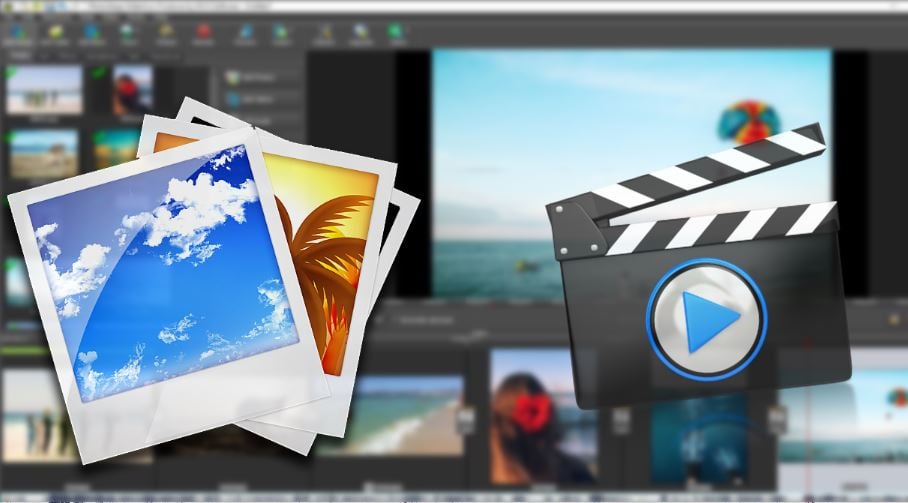Click the first button with green photo icon
908x503 pixels.
point(259,77)
